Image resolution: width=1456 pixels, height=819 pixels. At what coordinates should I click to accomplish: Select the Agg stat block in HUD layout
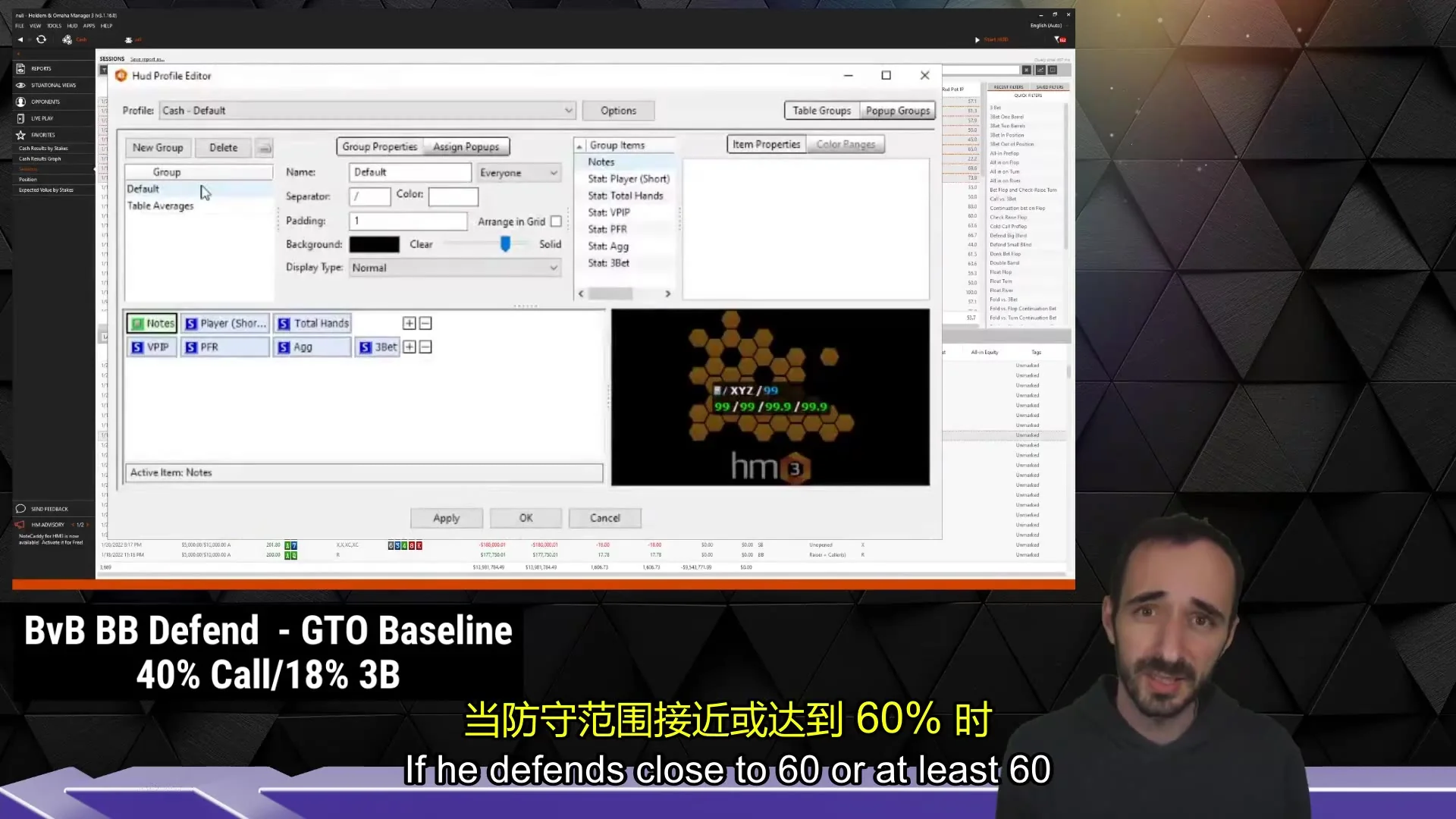[x=312, y=347]
